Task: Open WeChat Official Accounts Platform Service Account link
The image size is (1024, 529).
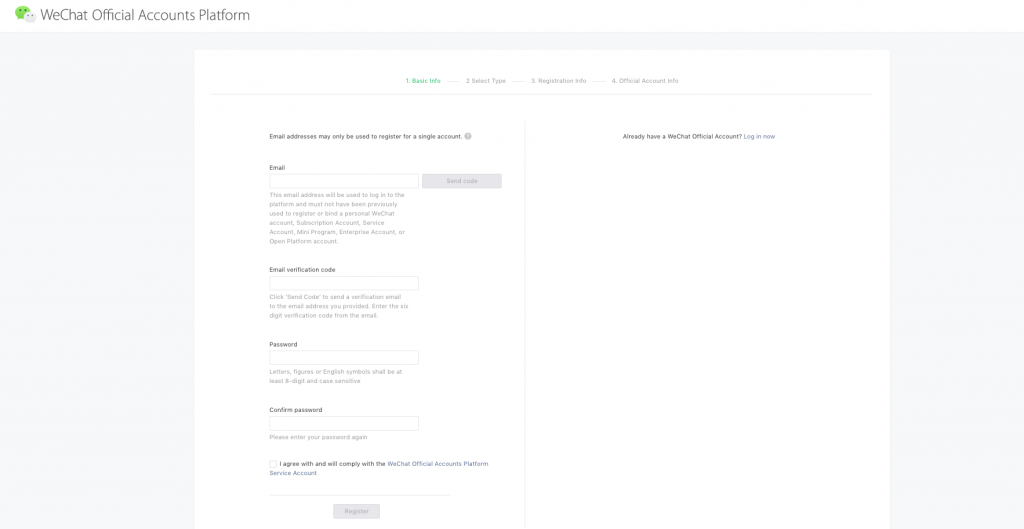Action: [x=379, y=468]
